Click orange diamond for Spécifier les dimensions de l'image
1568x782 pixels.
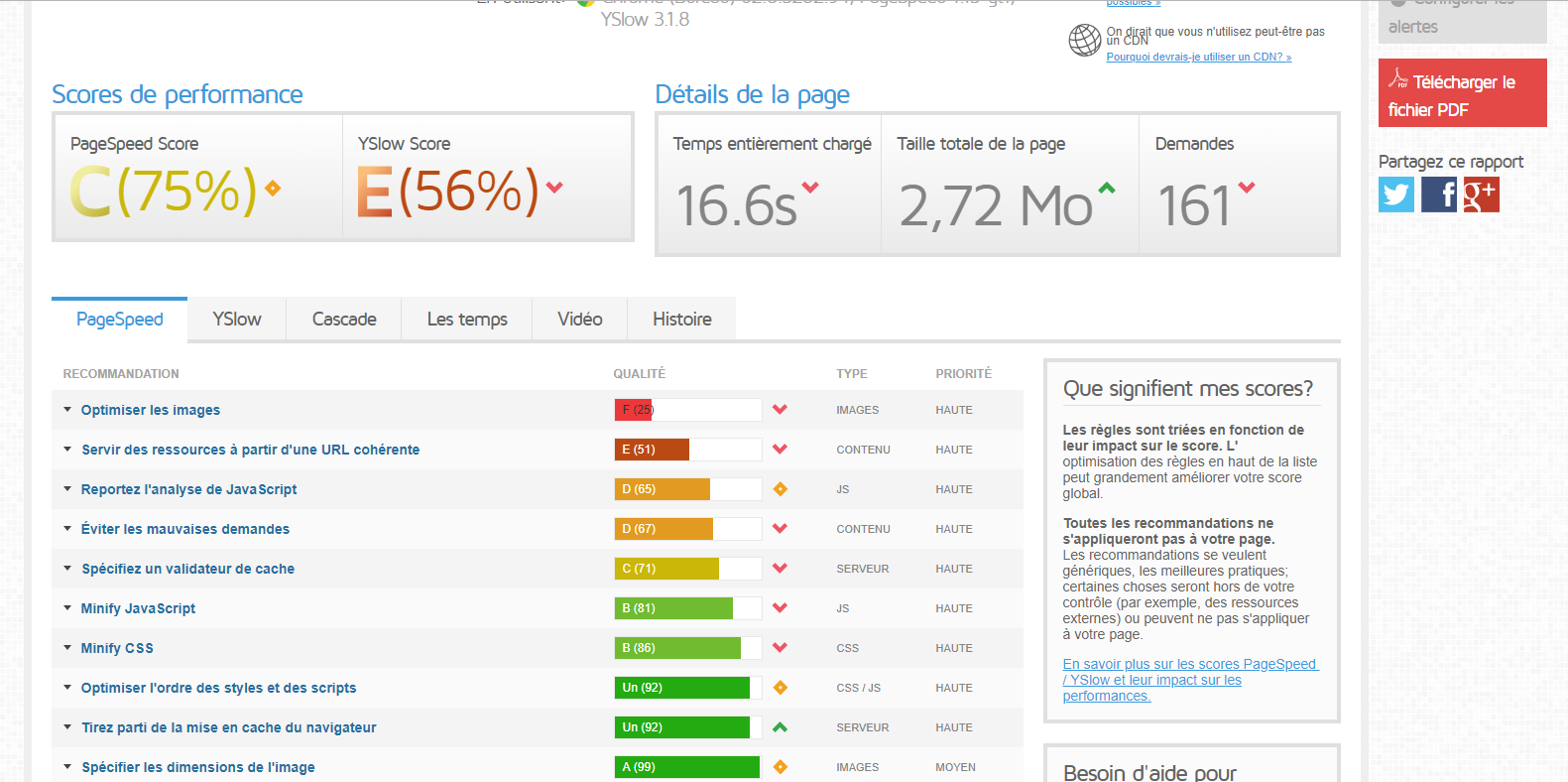point(780,767)
